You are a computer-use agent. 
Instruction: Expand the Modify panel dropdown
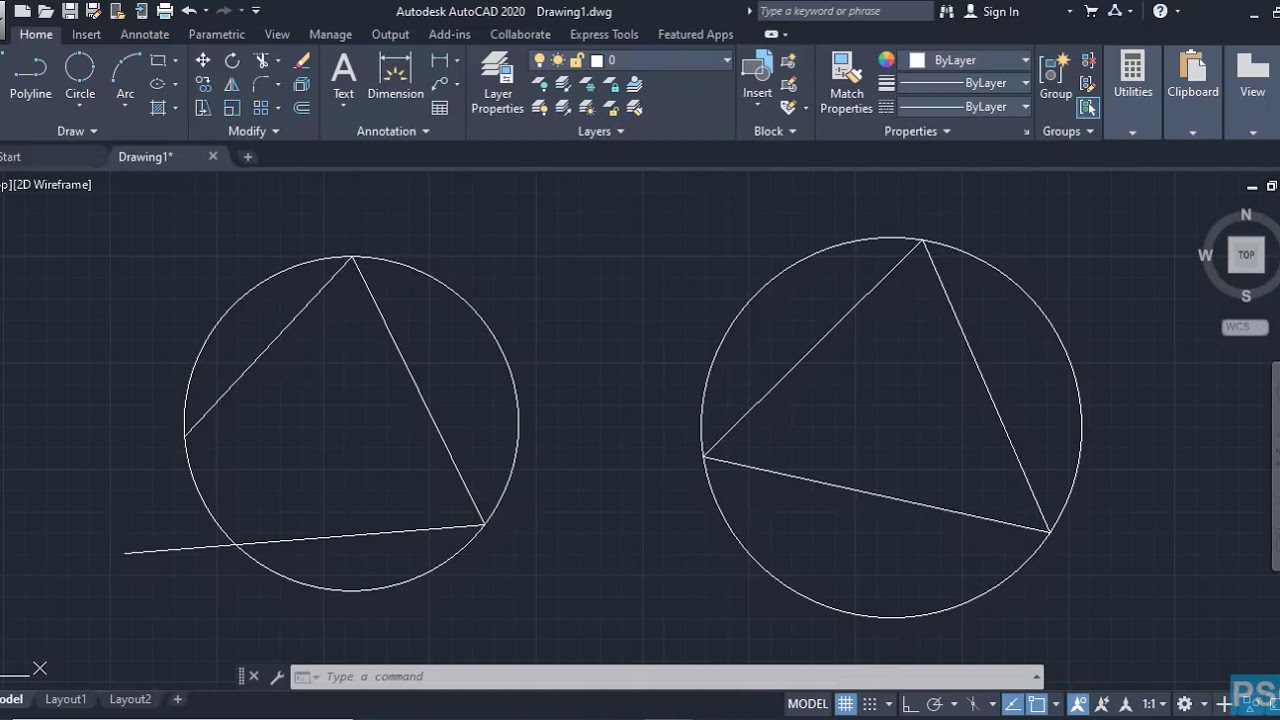(x=254, y=131)
